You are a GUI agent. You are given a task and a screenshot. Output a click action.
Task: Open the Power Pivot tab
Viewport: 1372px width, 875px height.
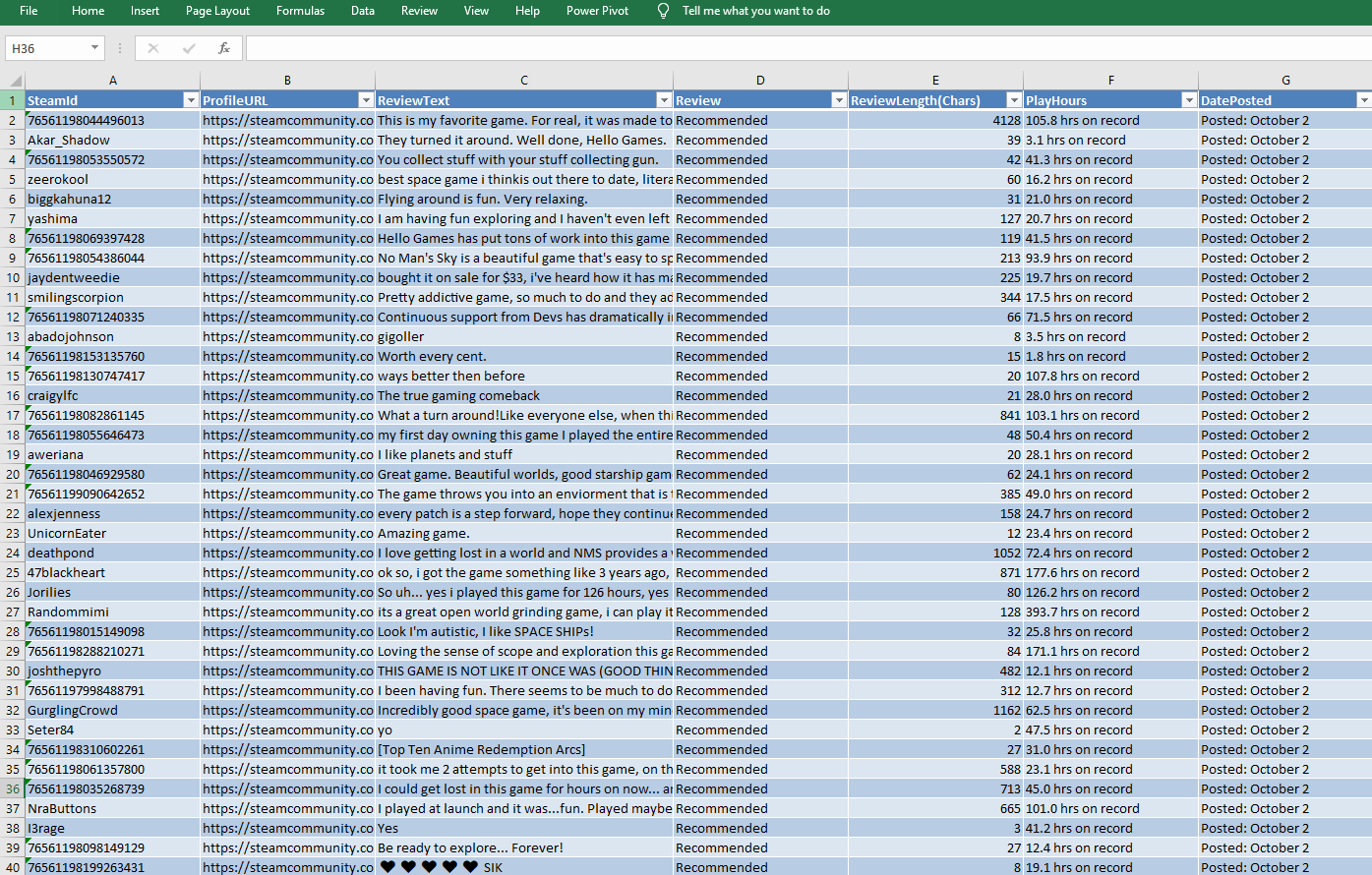pos(597,11)
